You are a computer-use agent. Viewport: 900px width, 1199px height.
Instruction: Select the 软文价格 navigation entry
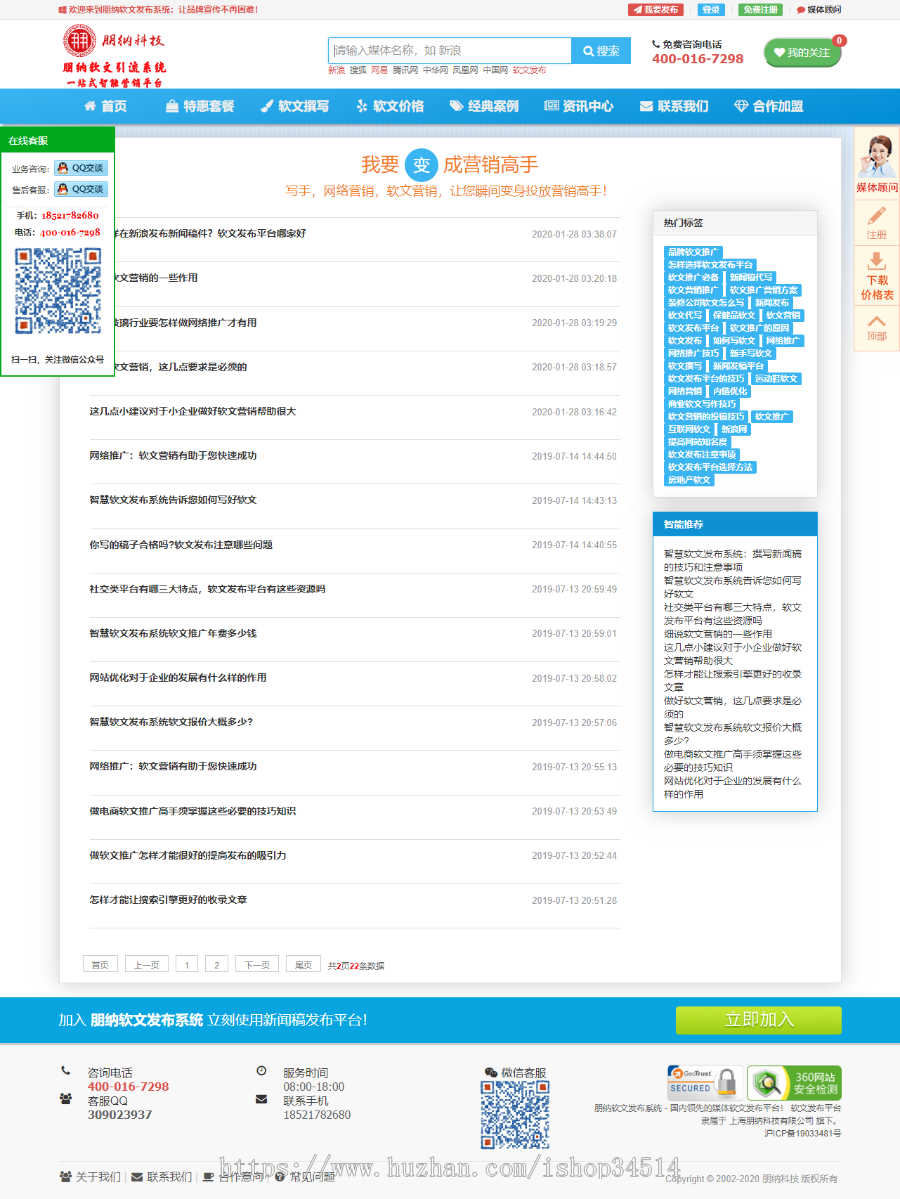coord(392,105)
